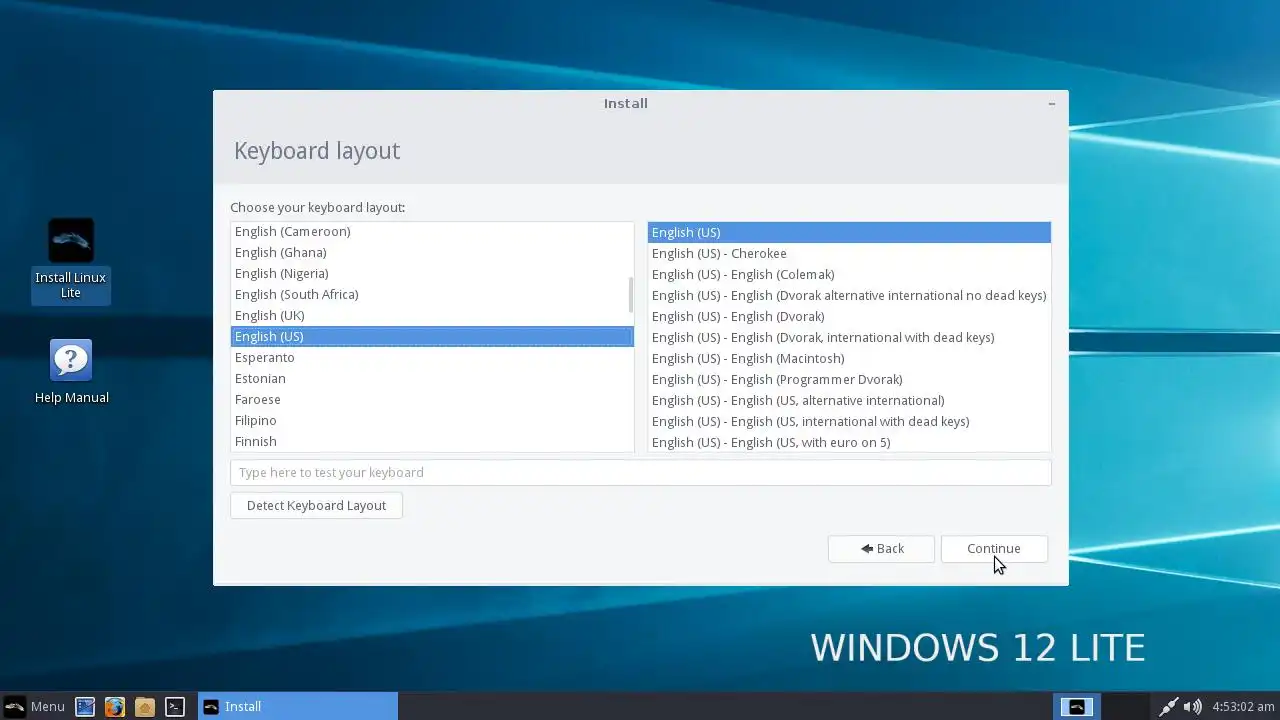Choose English (Colemak) variant
The height and width of the screenshot is (720, 1280).
coord(849,274)
